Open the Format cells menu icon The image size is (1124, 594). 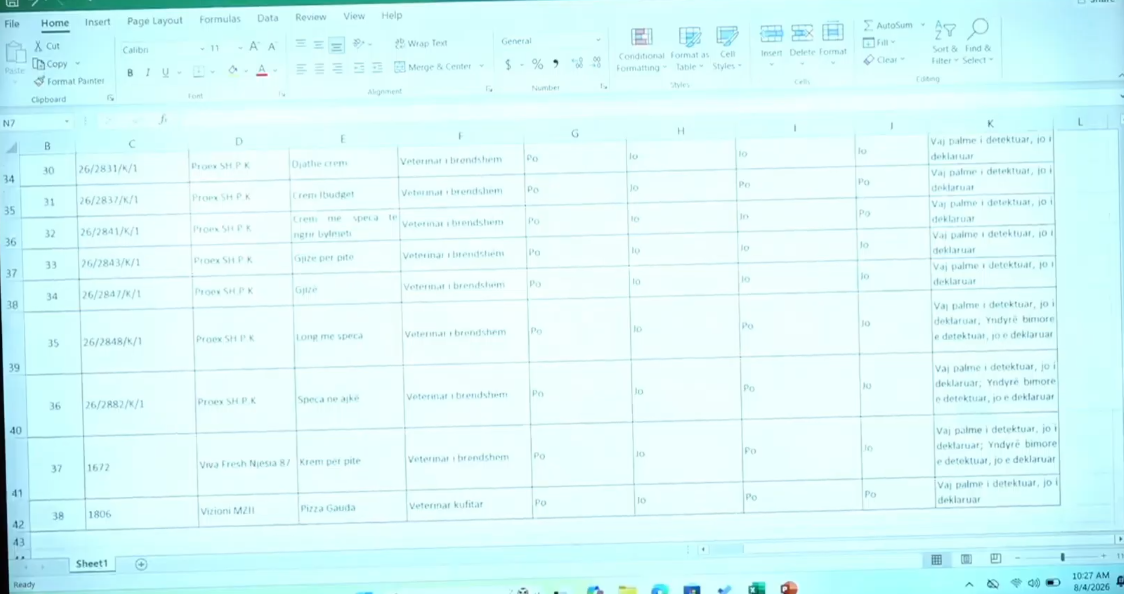pos(832,32)
